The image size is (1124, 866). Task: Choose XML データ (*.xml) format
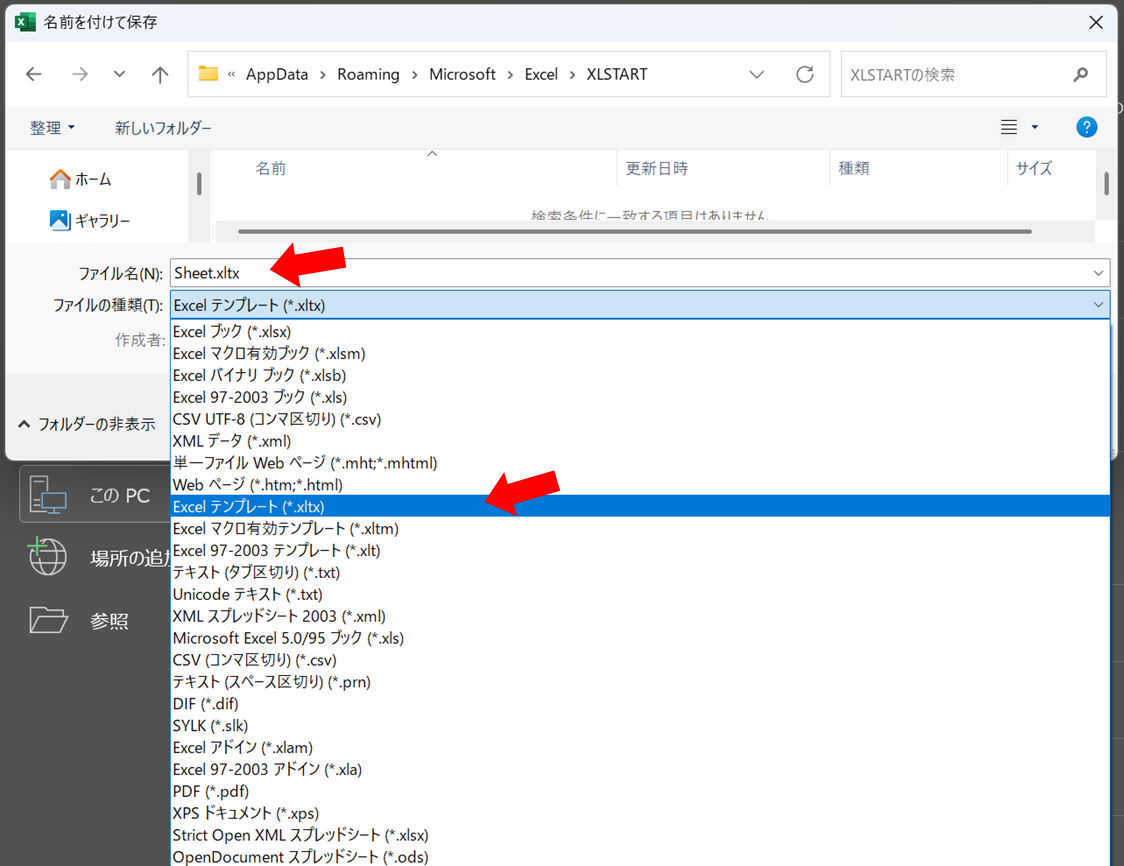coord(639,441)
